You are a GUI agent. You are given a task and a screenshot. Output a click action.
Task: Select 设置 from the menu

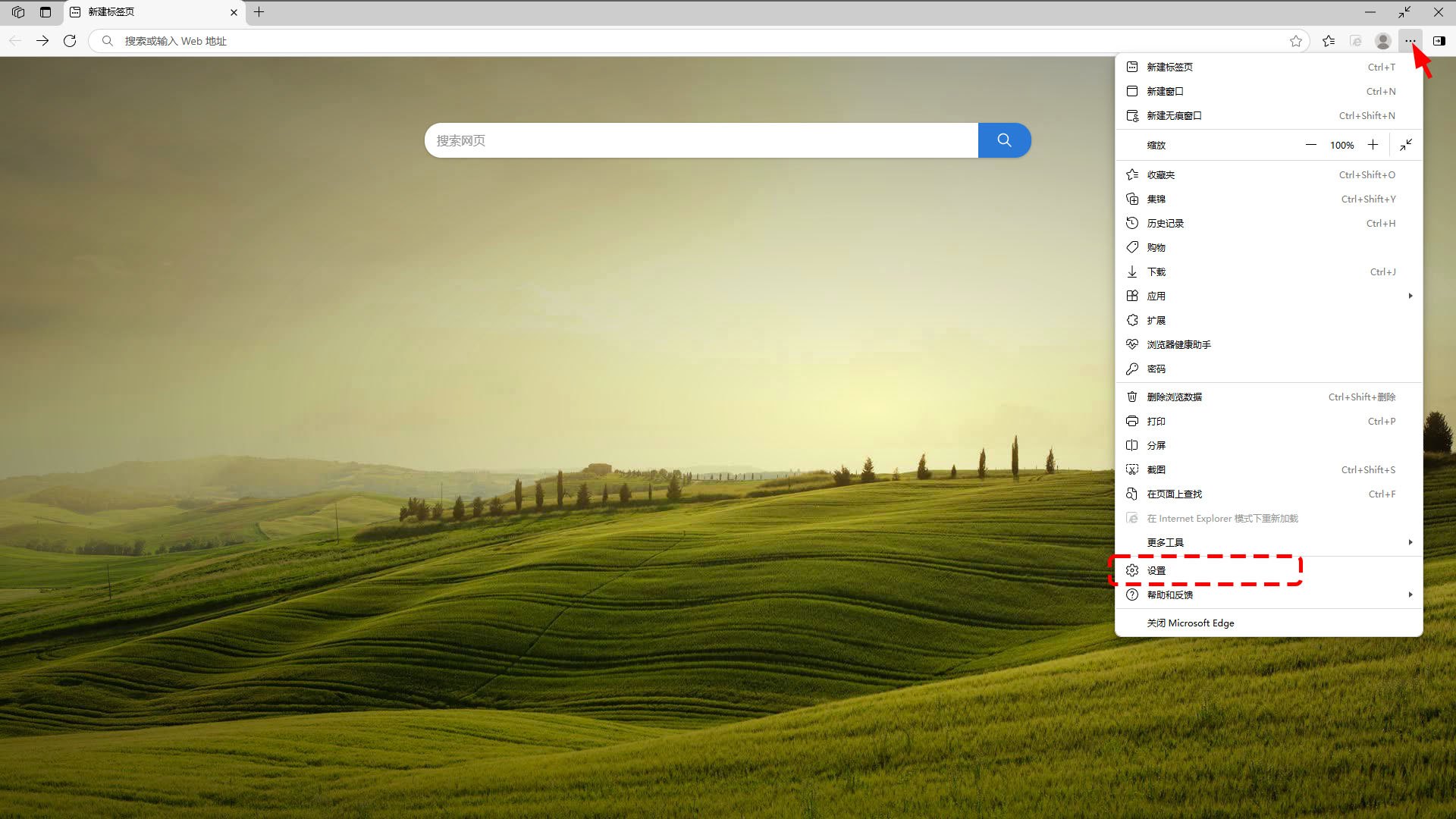[x=1156, y=570]
